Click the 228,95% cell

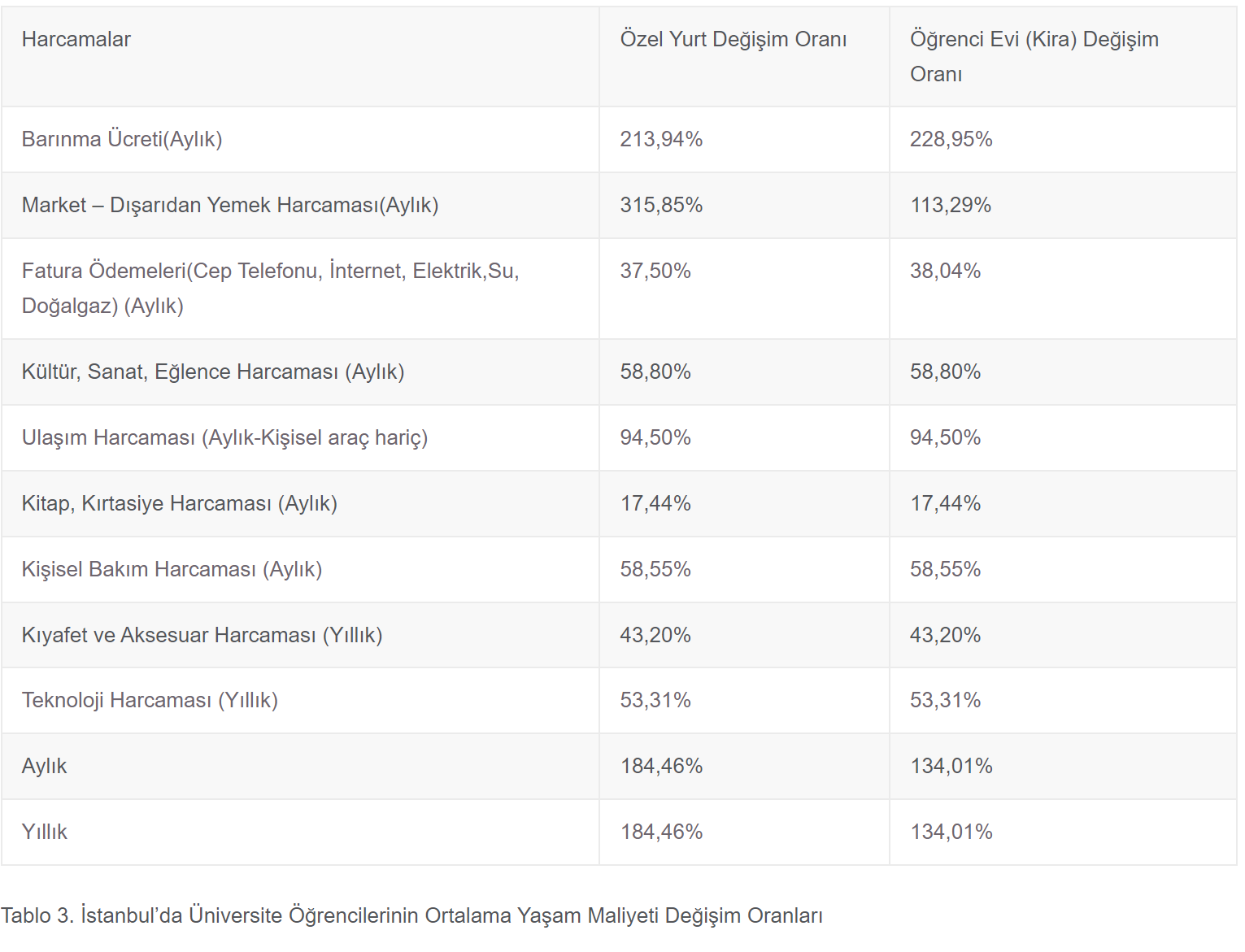pos(951,139)
